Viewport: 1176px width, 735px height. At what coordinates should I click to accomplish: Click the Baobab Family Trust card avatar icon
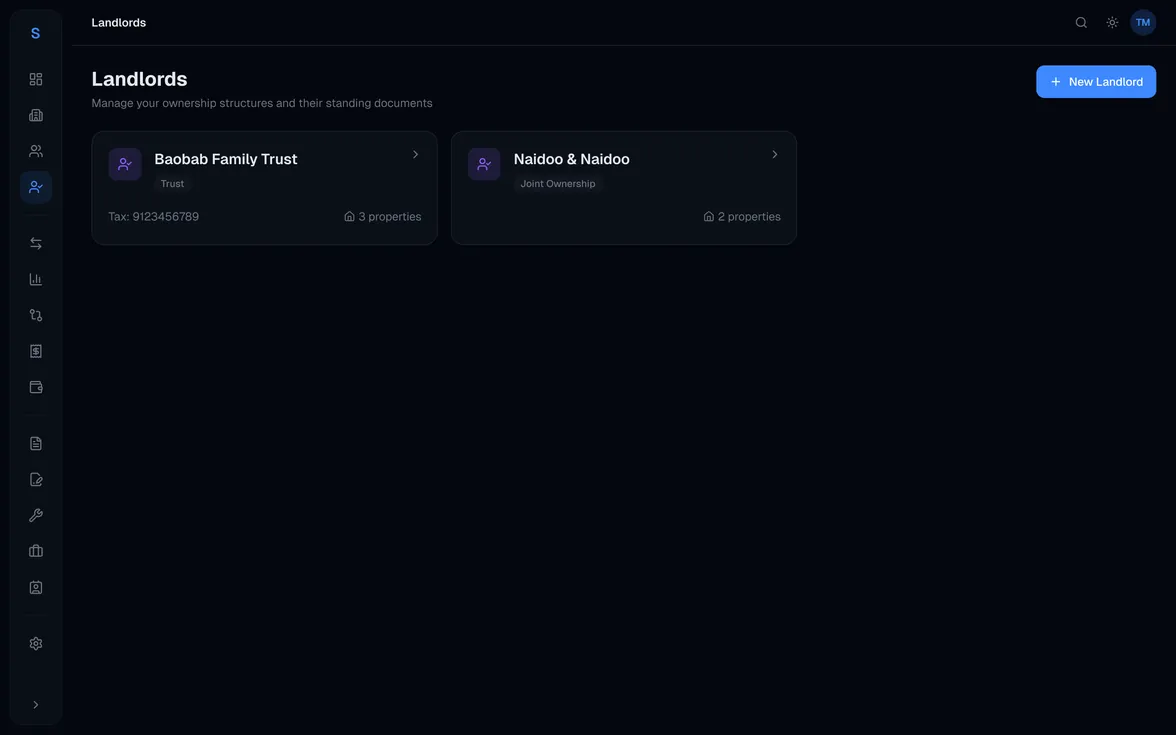(125, 164)
